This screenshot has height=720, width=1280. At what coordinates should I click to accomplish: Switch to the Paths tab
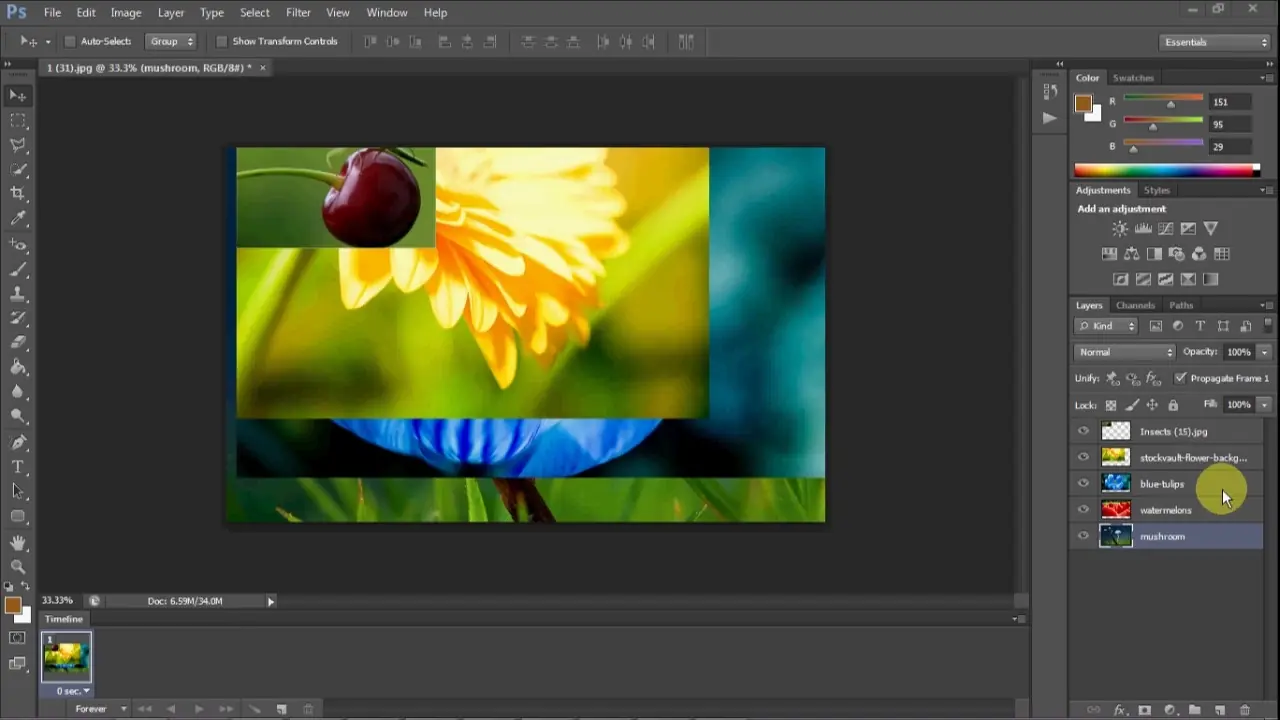[x=1181, y=306]
